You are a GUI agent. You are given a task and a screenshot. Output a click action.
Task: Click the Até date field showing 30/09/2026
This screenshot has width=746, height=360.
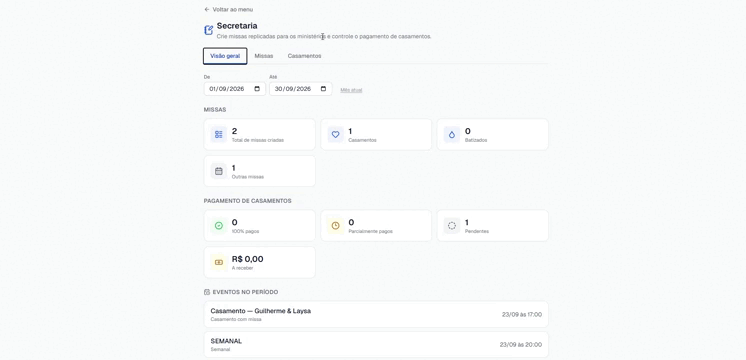pos(301,89)
